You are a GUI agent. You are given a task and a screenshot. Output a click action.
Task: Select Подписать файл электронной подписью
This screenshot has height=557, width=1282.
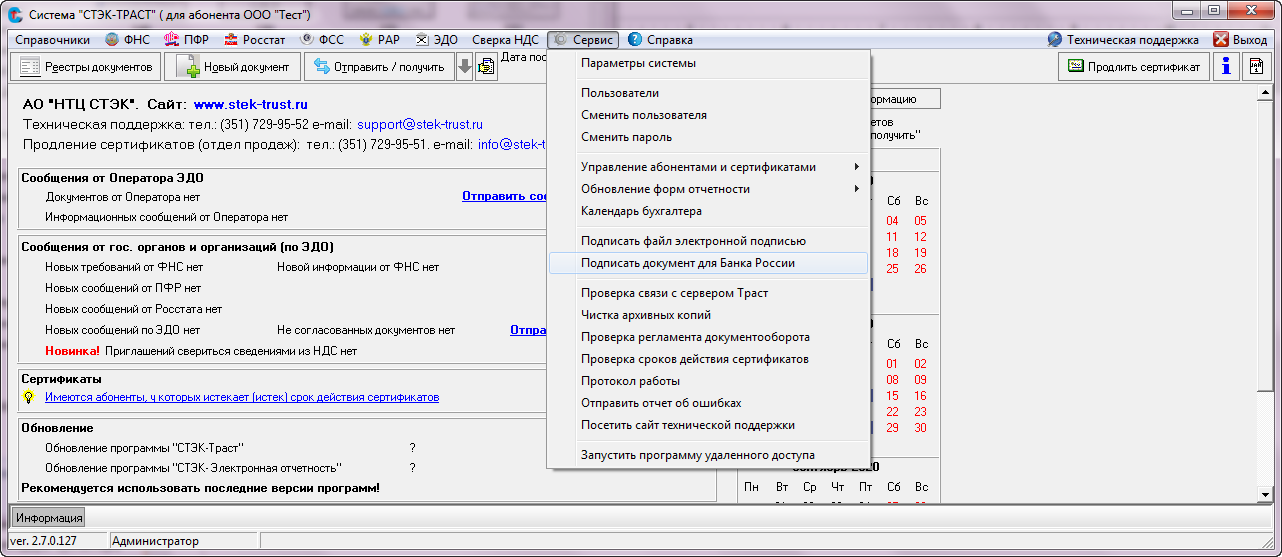[709, 241]
